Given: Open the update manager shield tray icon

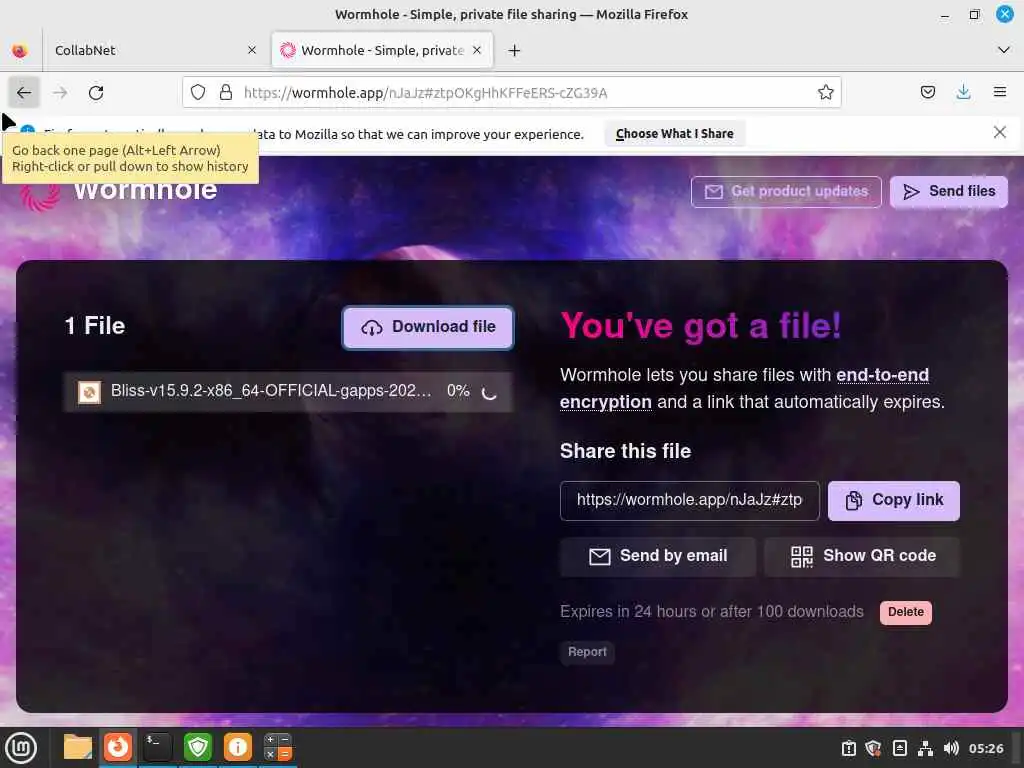Looking at the screenshot, I should tap(874, 748).
